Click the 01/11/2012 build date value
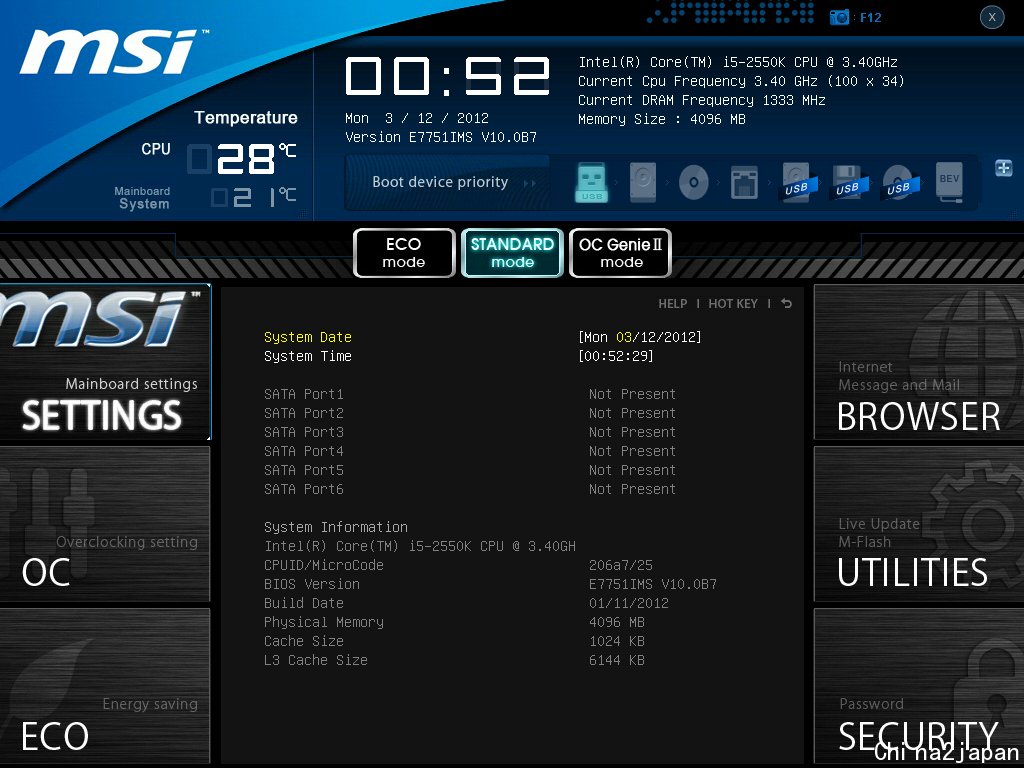 click(x=628, y=603)
